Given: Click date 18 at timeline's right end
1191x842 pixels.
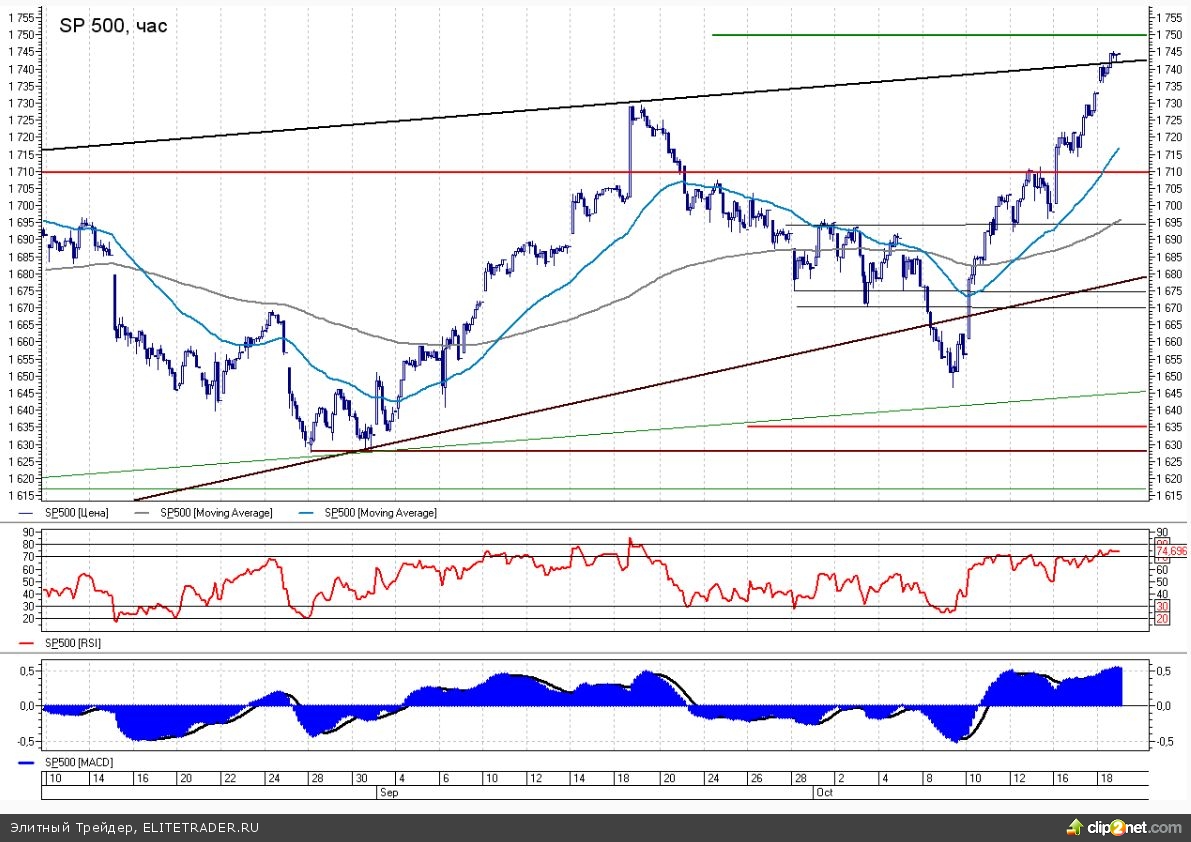Looking at the screenshot, I should (1105, 778).
